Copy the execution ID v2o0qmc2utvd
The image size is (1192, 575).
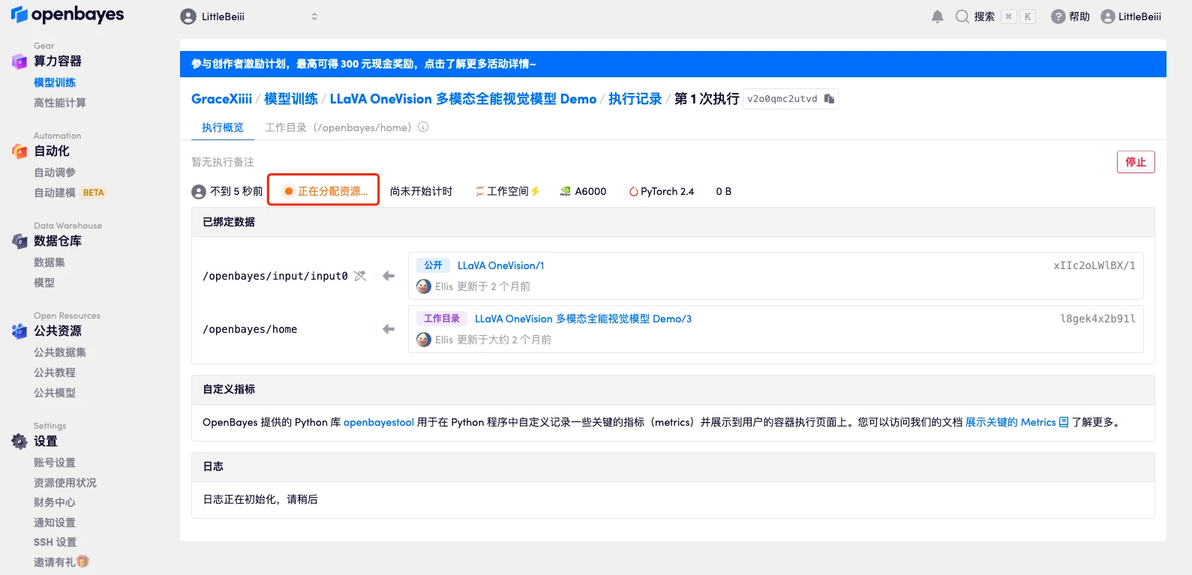(x=830, y=99)
